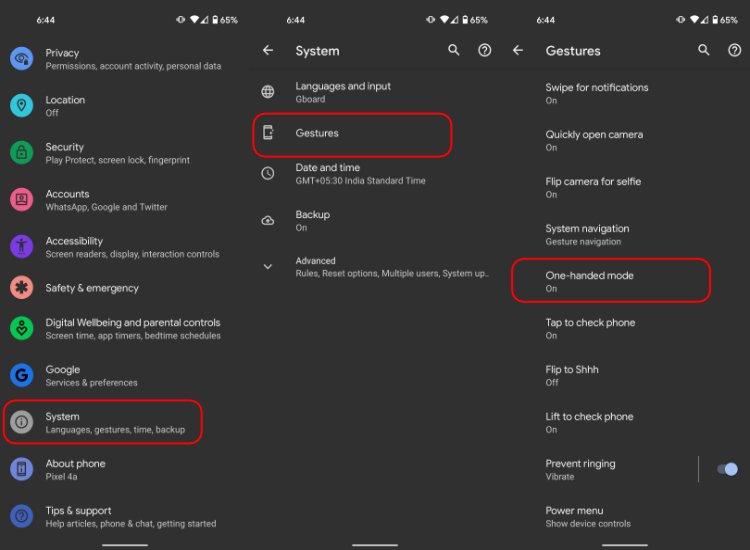Select About phone Pixel 4a

(75, 469)
